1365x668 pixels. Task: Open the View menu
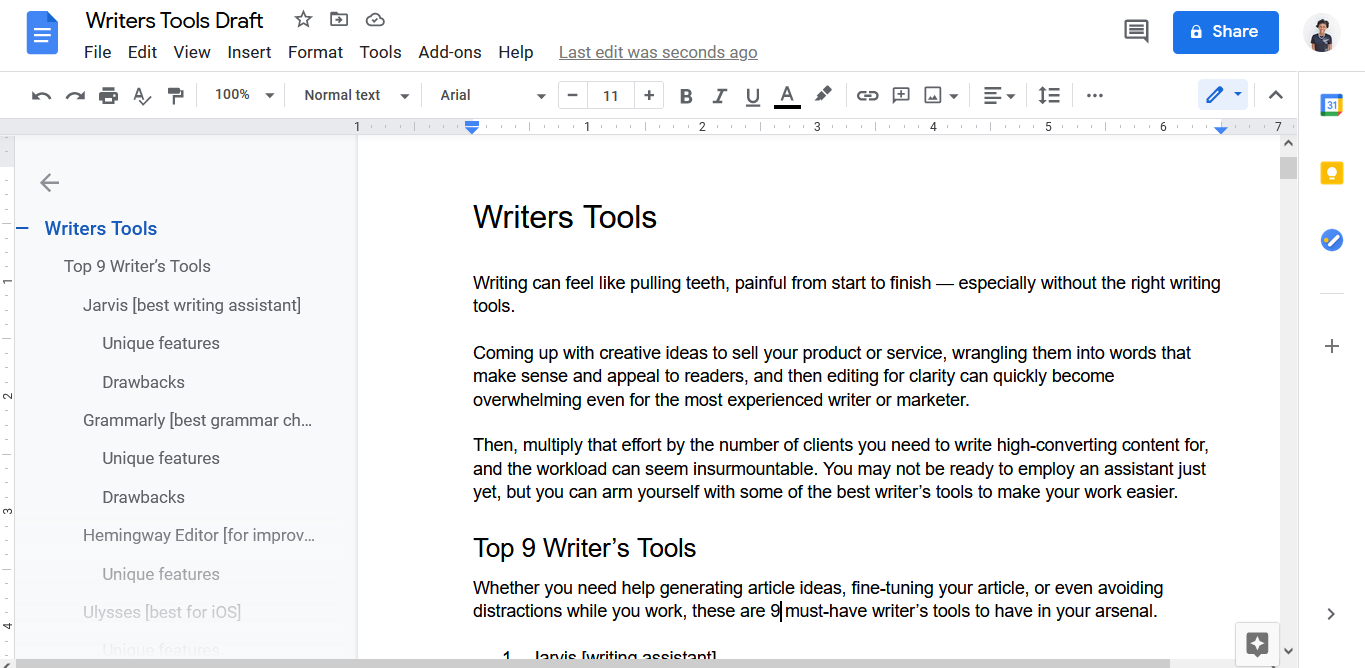[192, 52]
